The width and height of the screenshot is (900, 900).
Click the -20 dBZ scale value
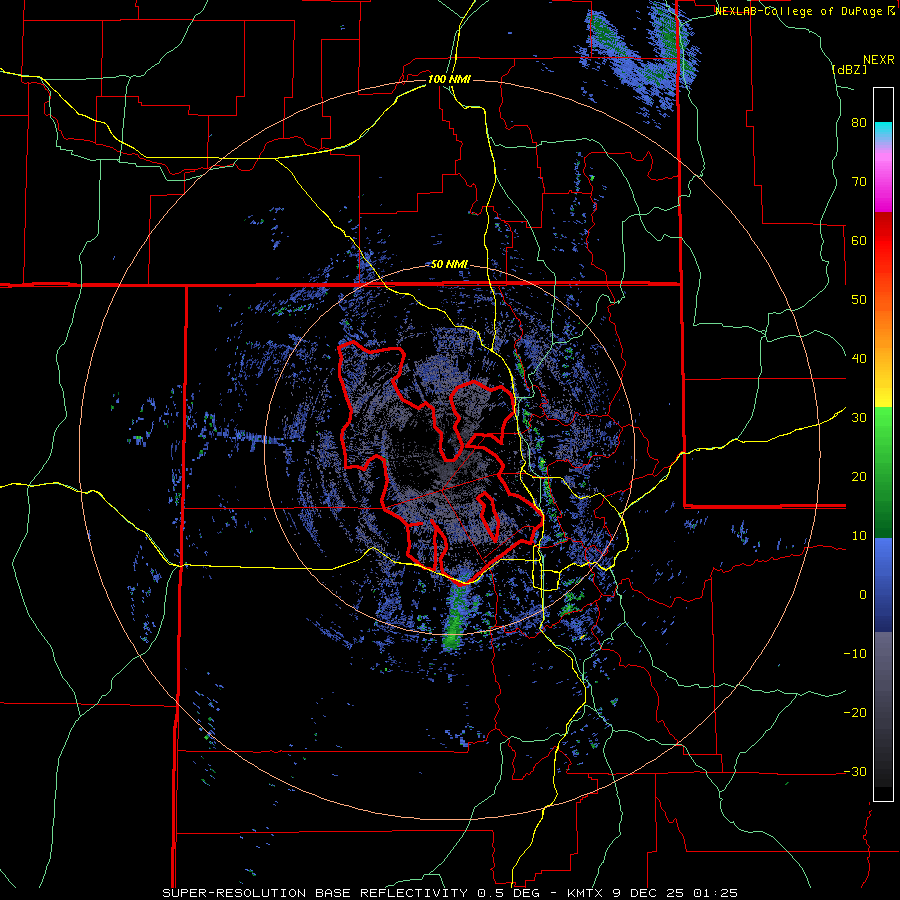tap(855, 713)
